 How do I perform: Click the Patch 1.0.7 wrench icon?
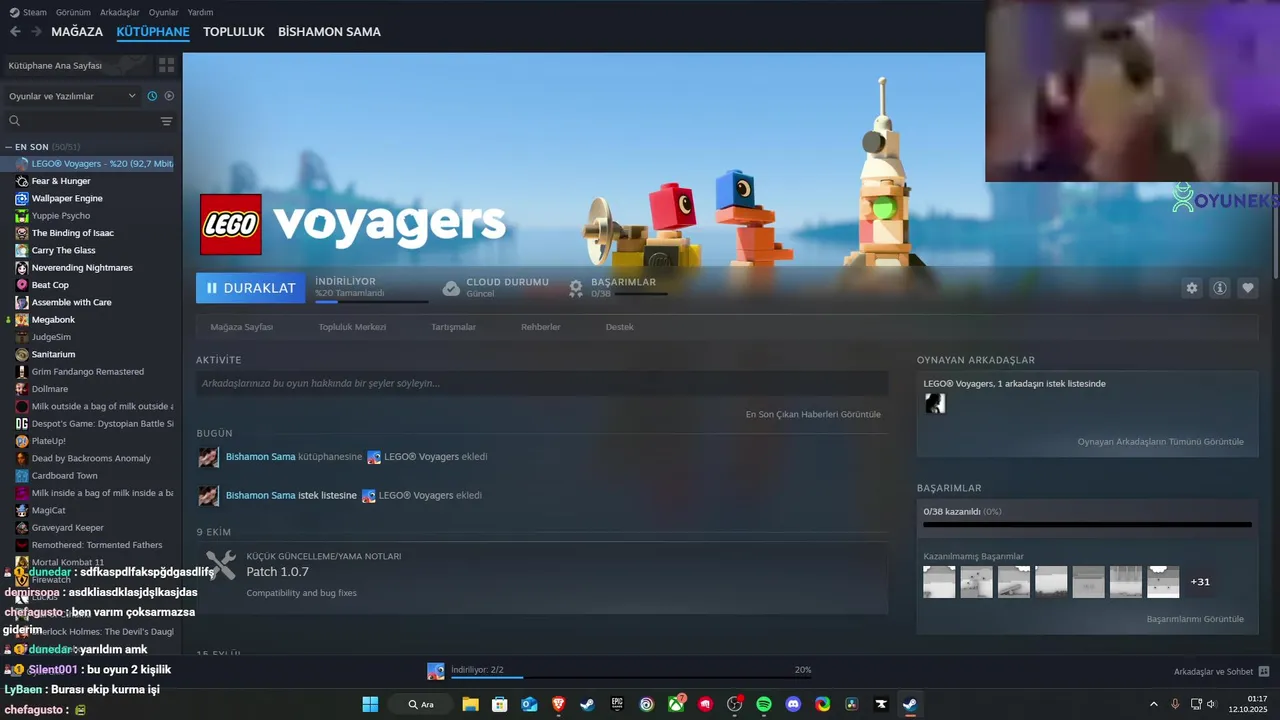click(x=221, y=565)
